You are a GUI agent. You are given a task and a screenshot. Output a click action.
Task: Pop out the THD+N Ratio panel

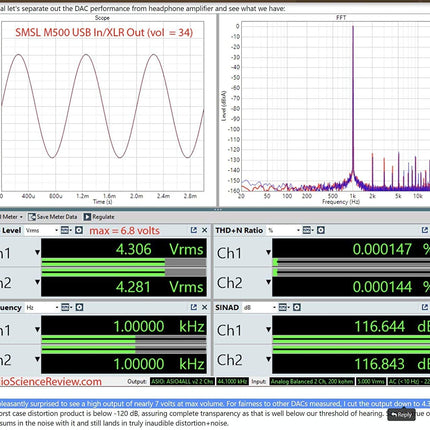(x=425, y=230)
